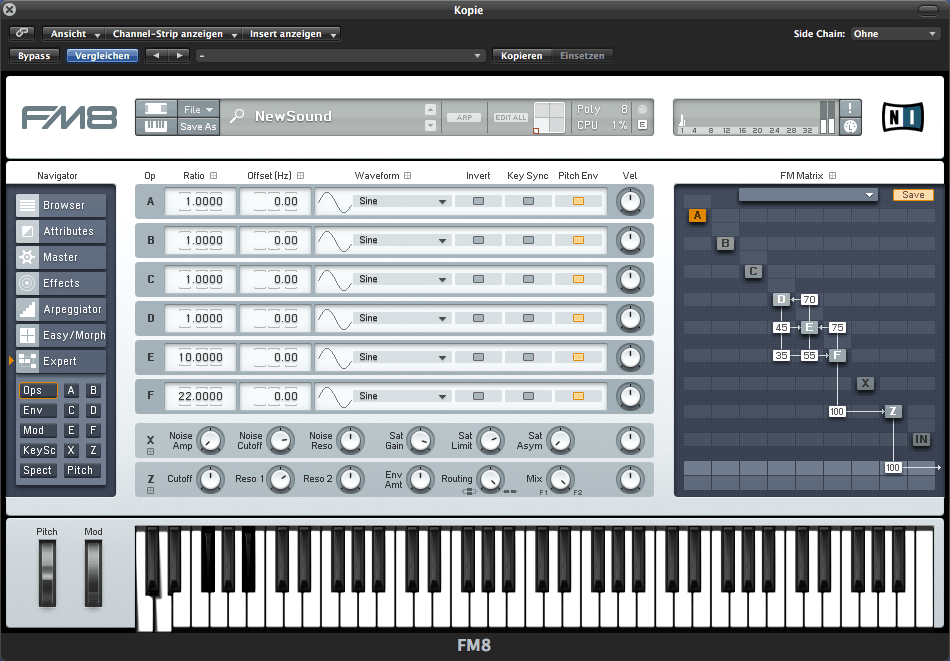Screen dimensions: 950x661
Task: Click the link icon in the plugin header
Action: tap(22, 34)
